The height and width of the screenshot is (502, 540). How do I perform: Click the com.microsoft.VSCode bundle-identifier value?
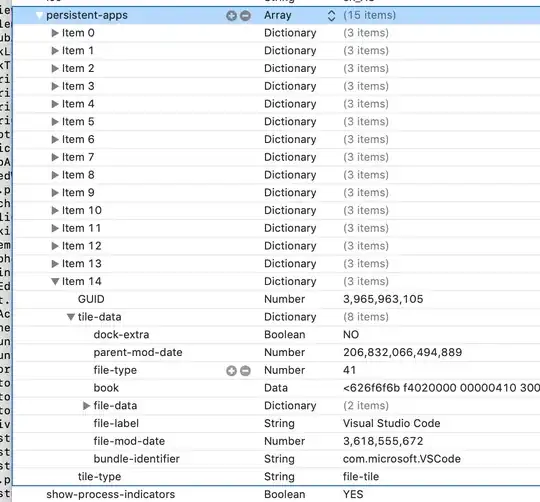pos(402,459)
